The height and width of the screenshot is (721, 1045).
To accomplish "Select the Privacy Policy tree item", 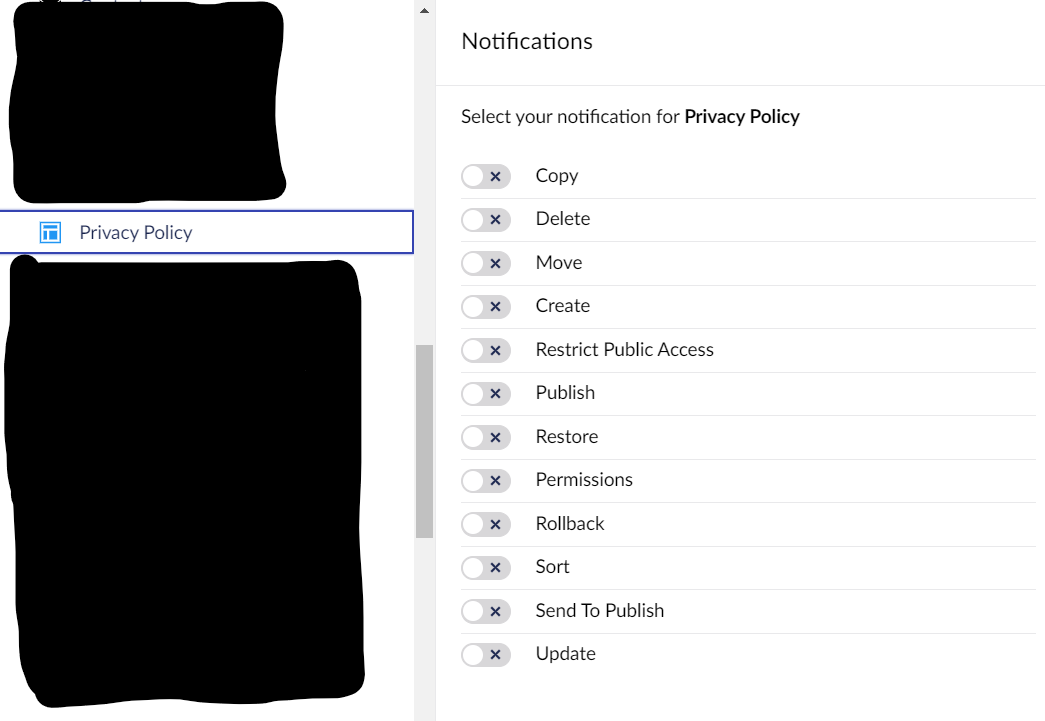I will point(136,233).
